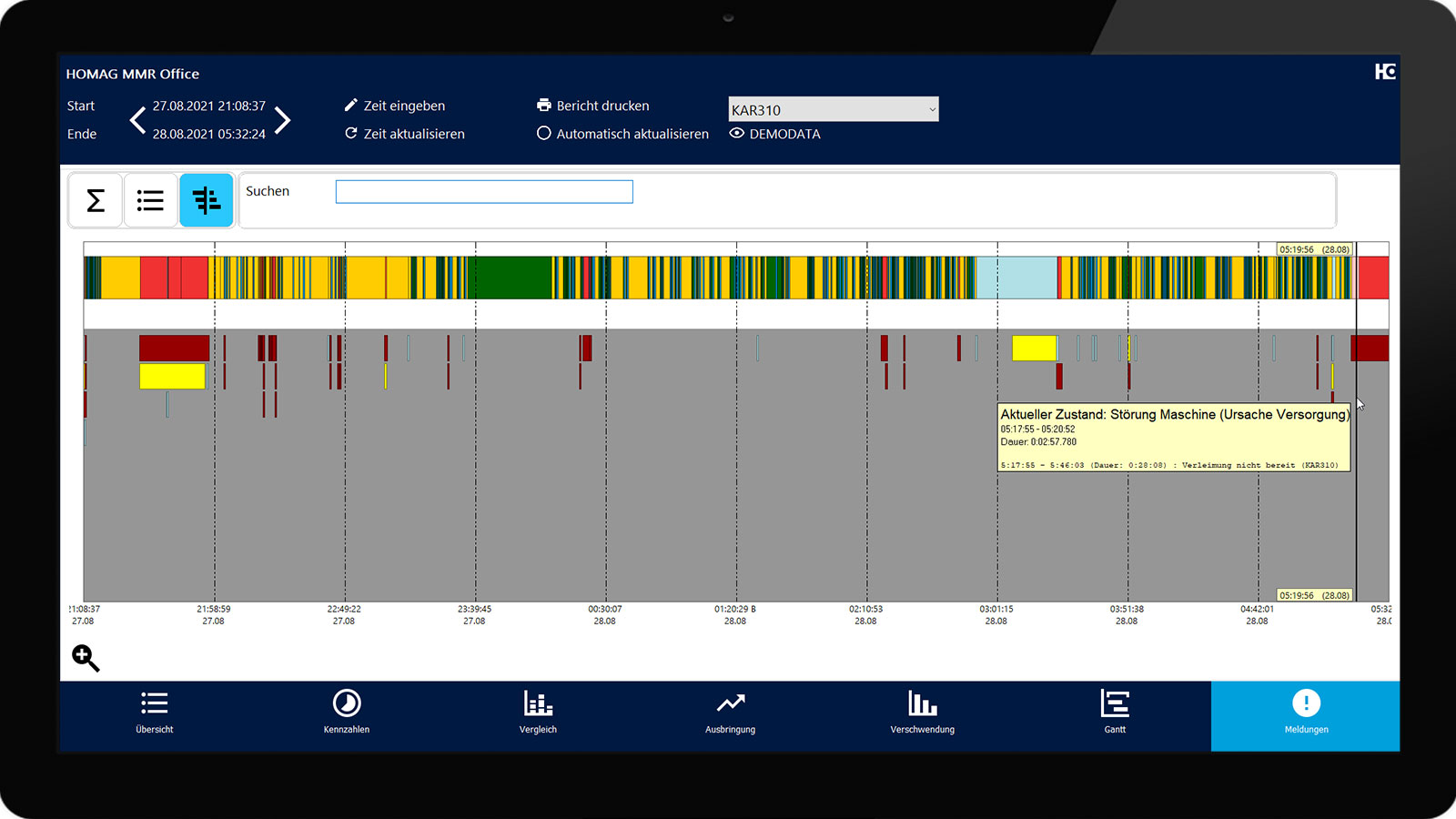Screen dimensions: 1456x819
Task: Toggle the DEMODATA eye icon
Action: pos(737,134)
